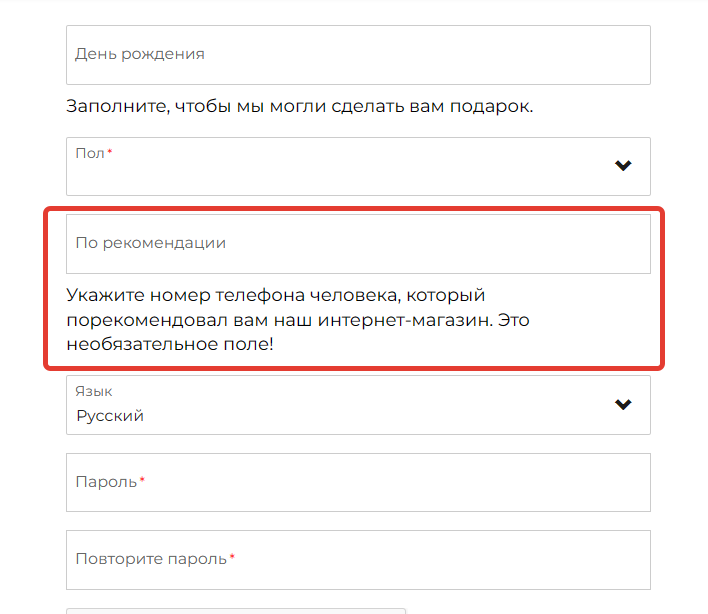
Task: Click the gift hint text under birthday
Action: (x=299, y=107)
